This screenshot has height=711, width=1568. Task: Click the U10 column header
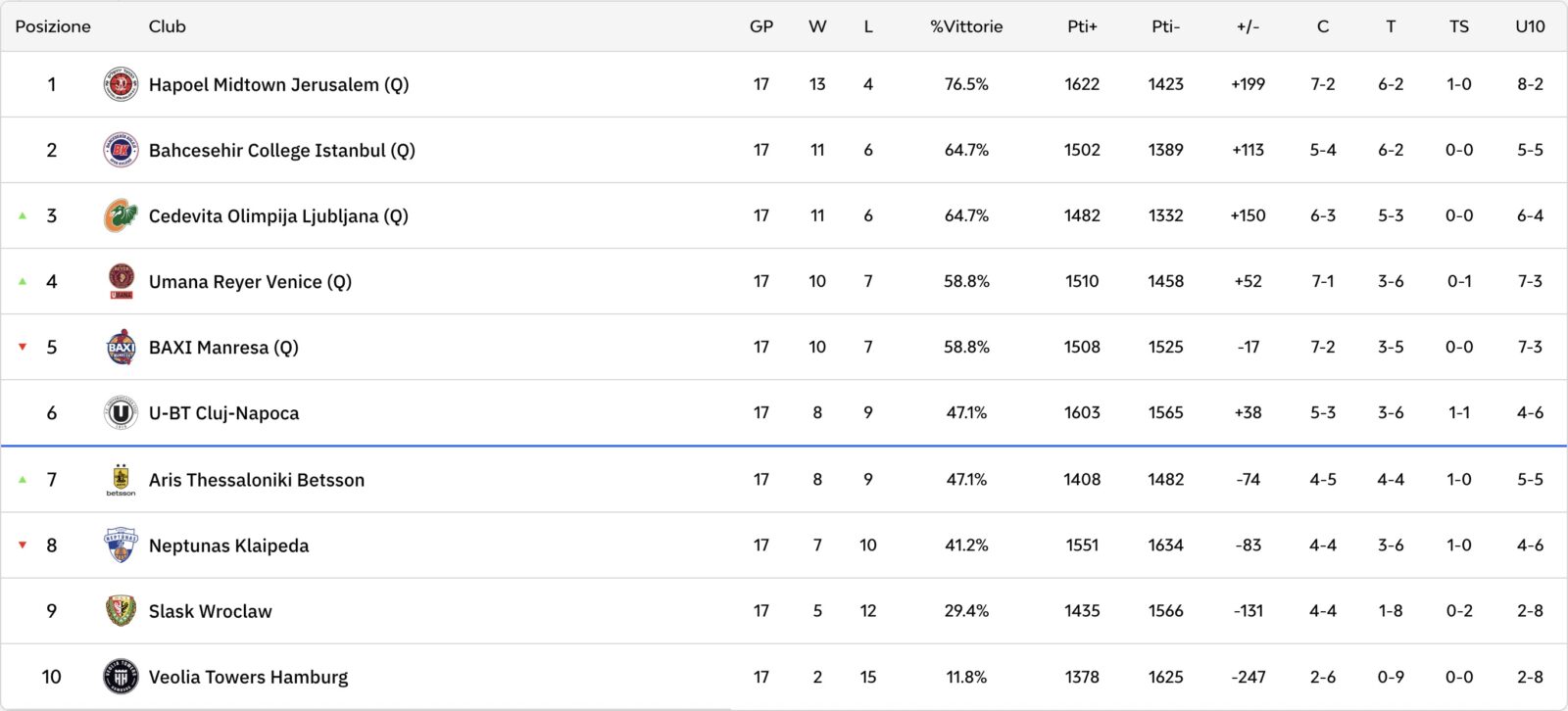(1530, 26)
